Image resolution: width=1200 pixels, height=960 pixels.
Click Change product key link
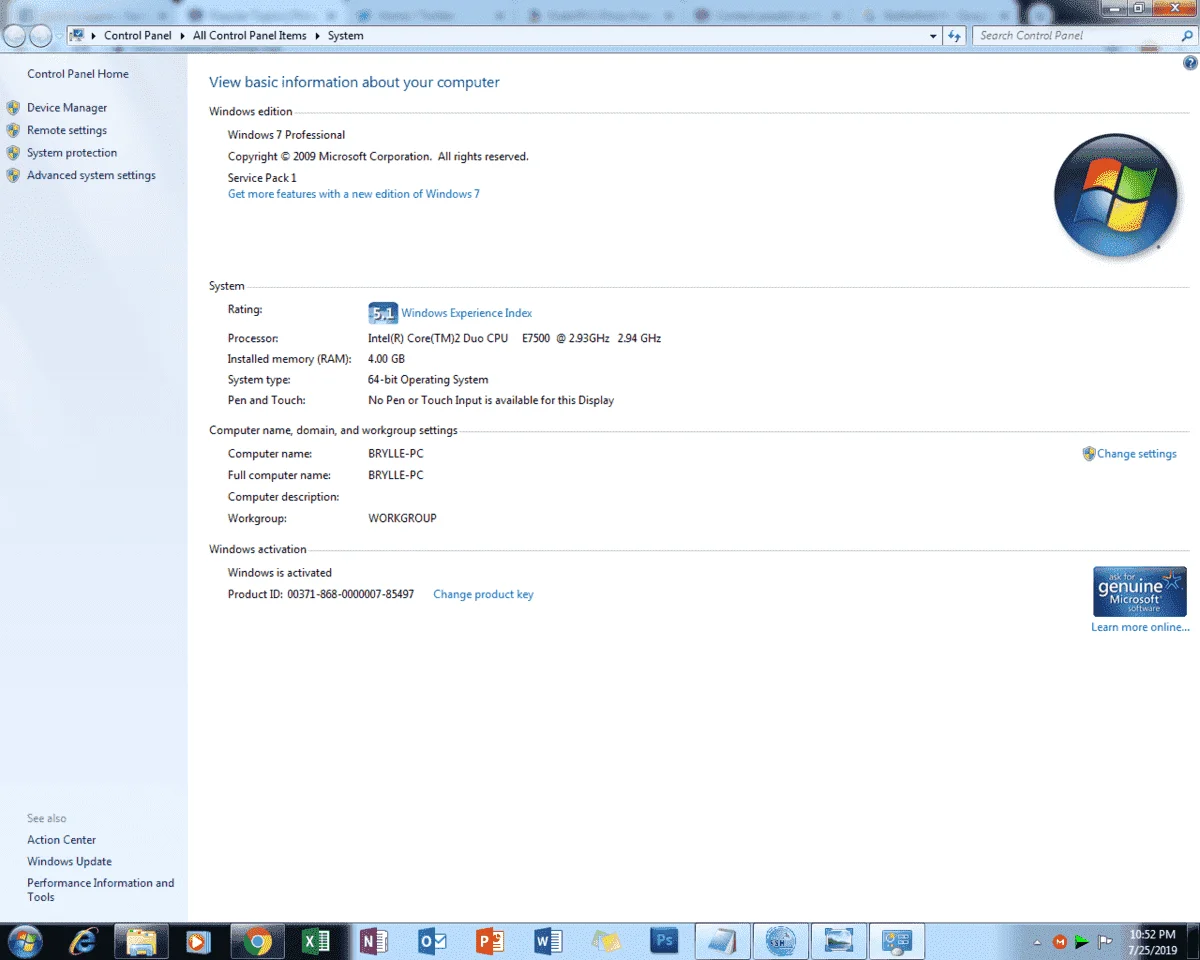(x=483, y=594)
